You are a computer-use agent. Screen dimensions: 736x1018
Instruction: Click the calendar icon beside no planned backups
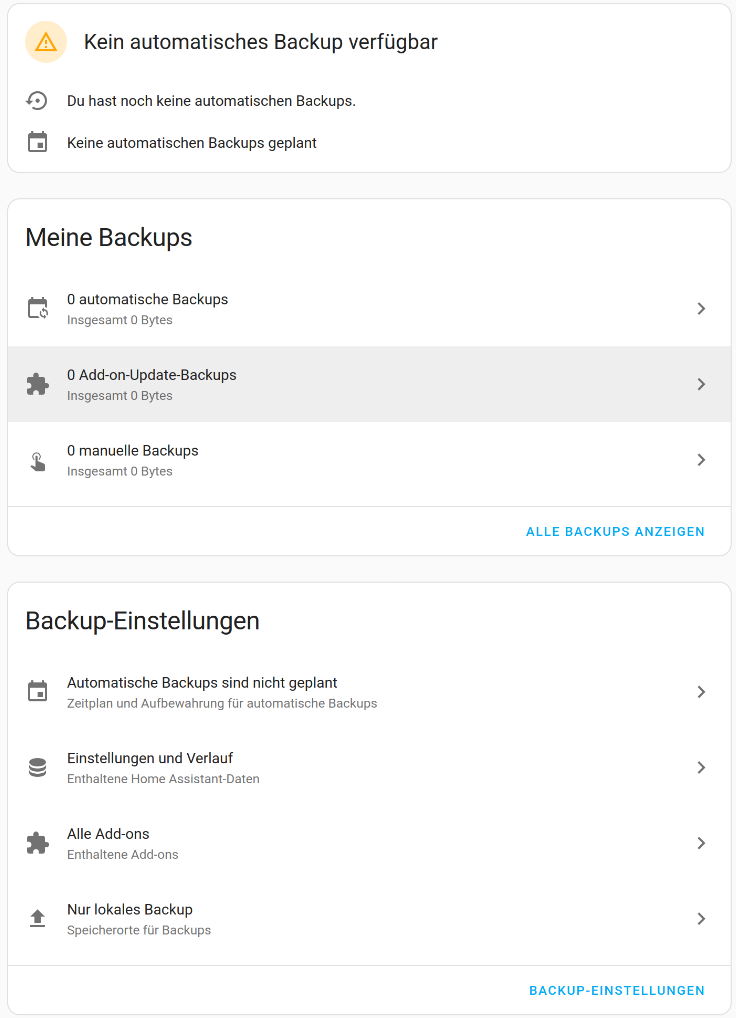[37, 143]
